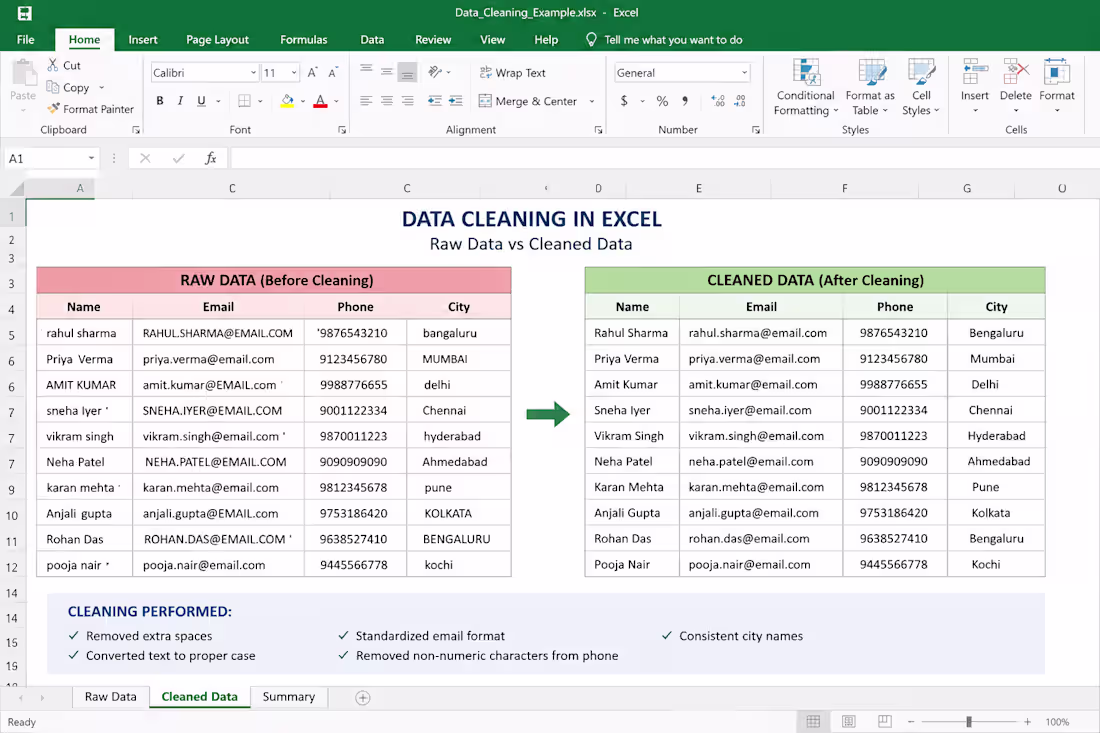Click the Insert Function fx icon
The width and height of the screenshot is (1100, 733).
click(x=210, y=159)
